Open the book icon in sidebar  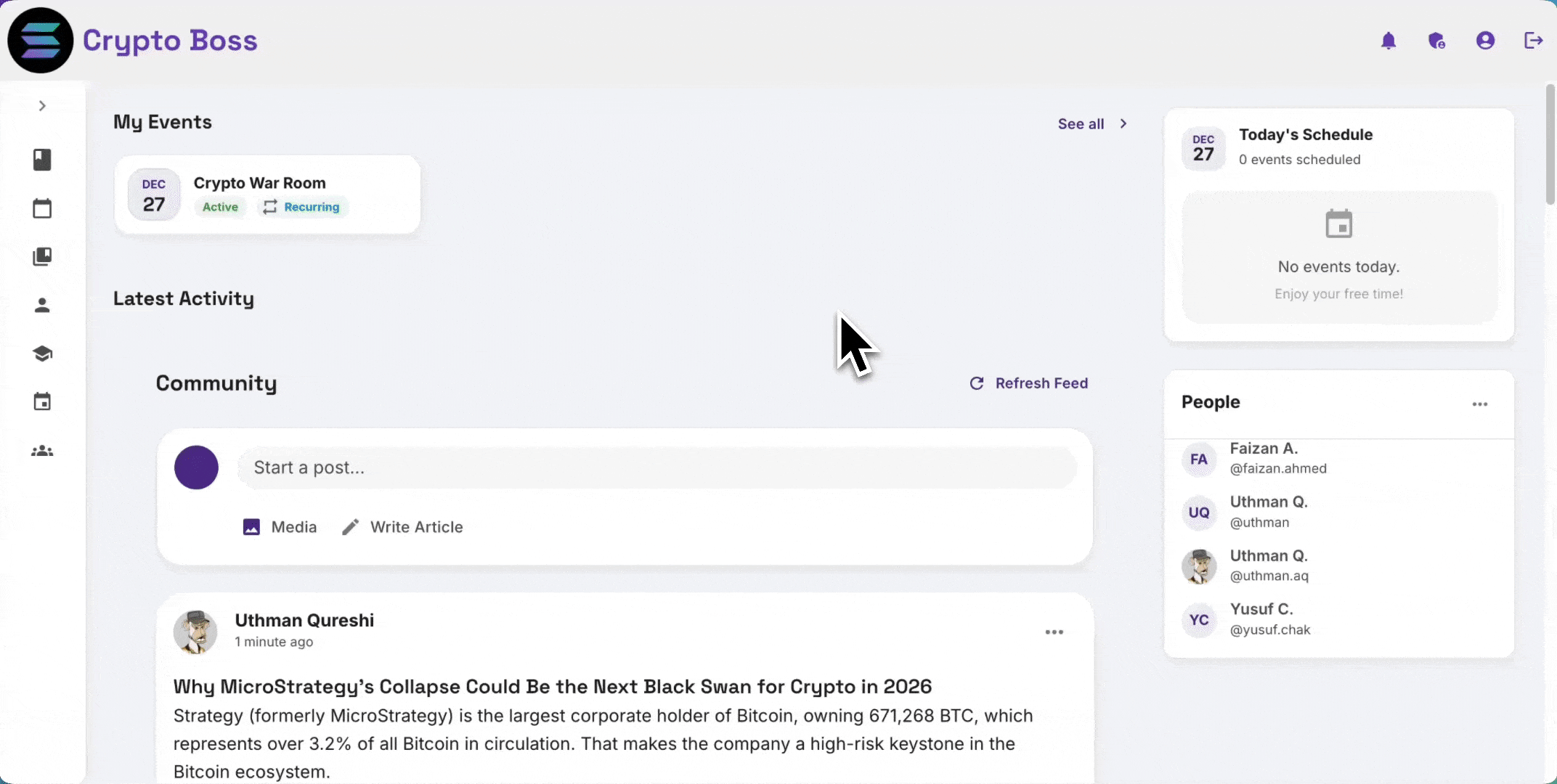click(42, 160)
